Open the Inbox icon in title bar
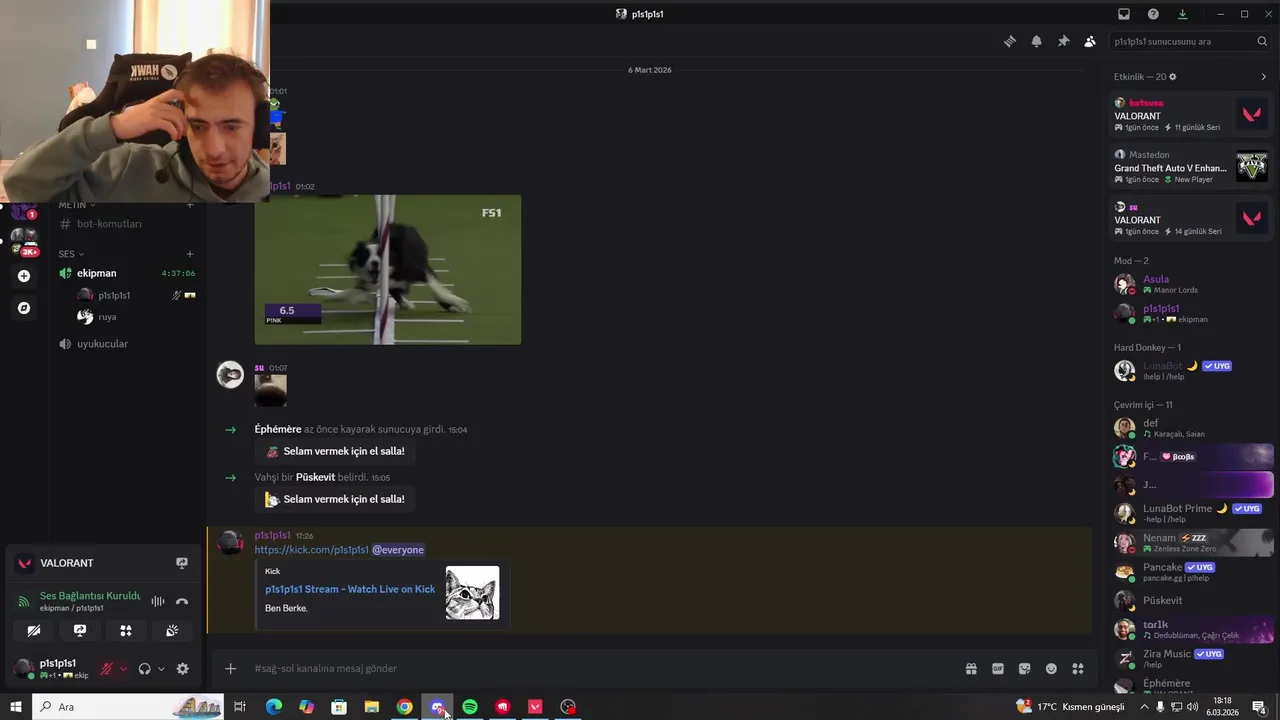The height and width of the screenshot is (720, 1280). (1124, 14)
